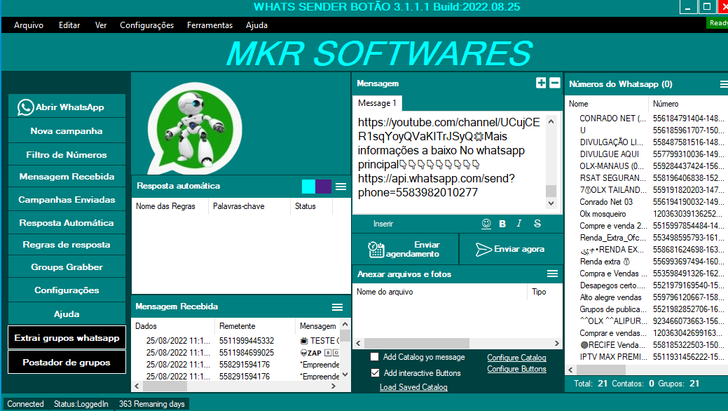Click message box scroll up arrow
The image size is (728, 411).
pos(551,122)
